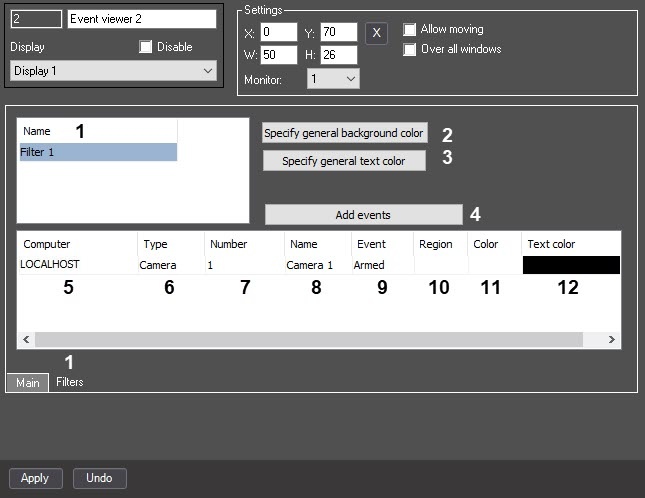Switch to the Main tab
The width and height of the screenshot is (645, 498).
28,382
